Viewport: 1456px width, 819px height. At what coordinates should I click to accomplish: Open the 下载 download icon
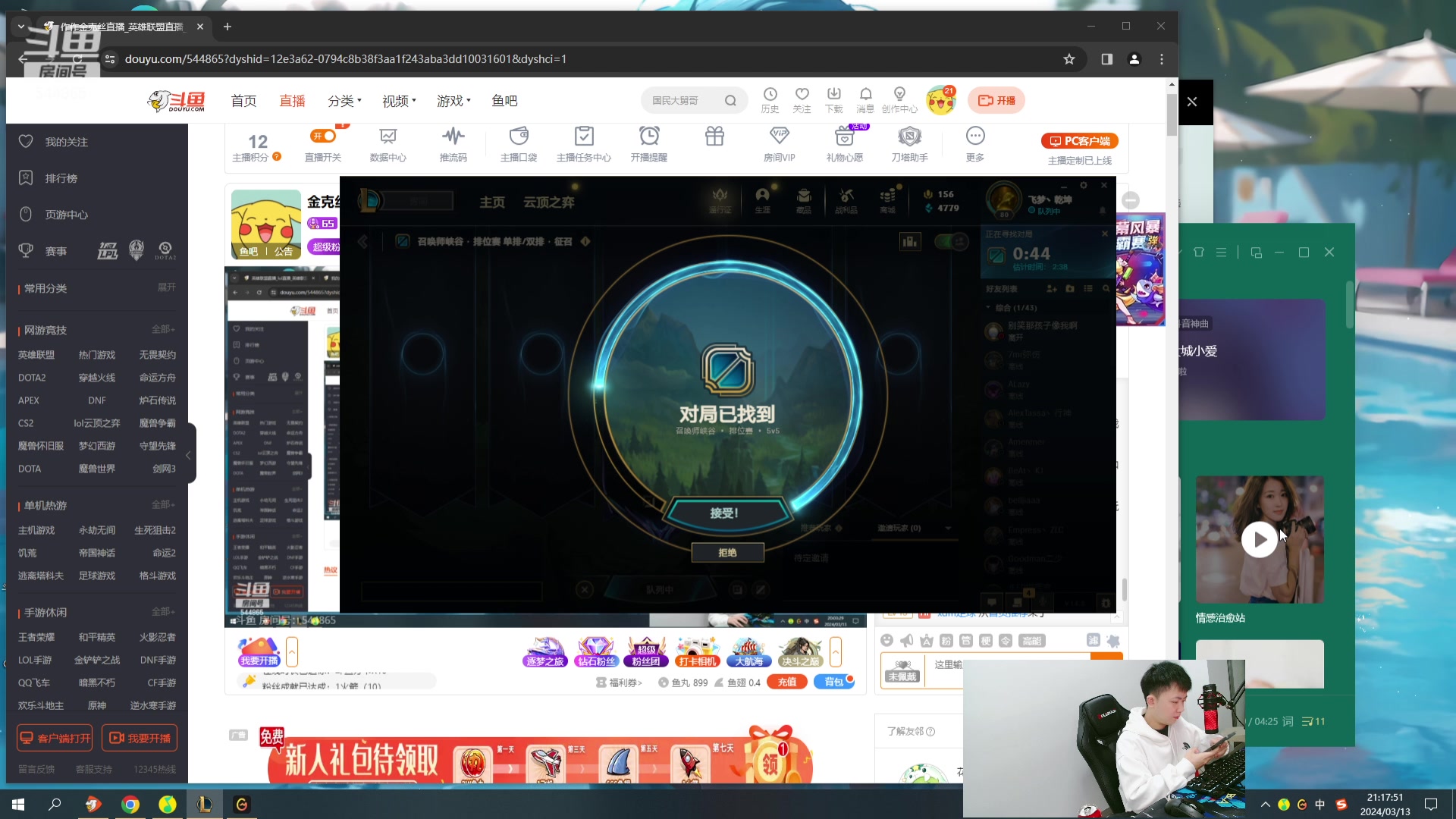[x=833, y=99]
